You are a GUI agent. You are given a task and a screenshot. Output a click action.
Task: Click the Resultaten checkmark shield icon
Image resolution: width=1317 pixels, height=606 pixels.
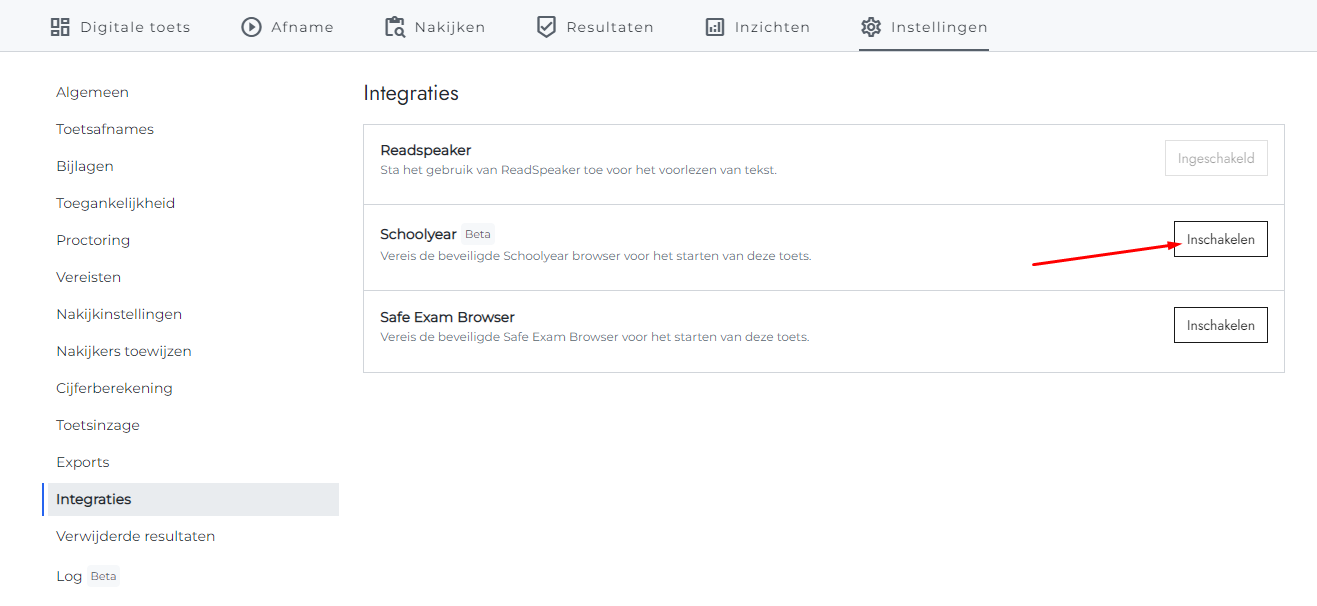tap(546, 27)
